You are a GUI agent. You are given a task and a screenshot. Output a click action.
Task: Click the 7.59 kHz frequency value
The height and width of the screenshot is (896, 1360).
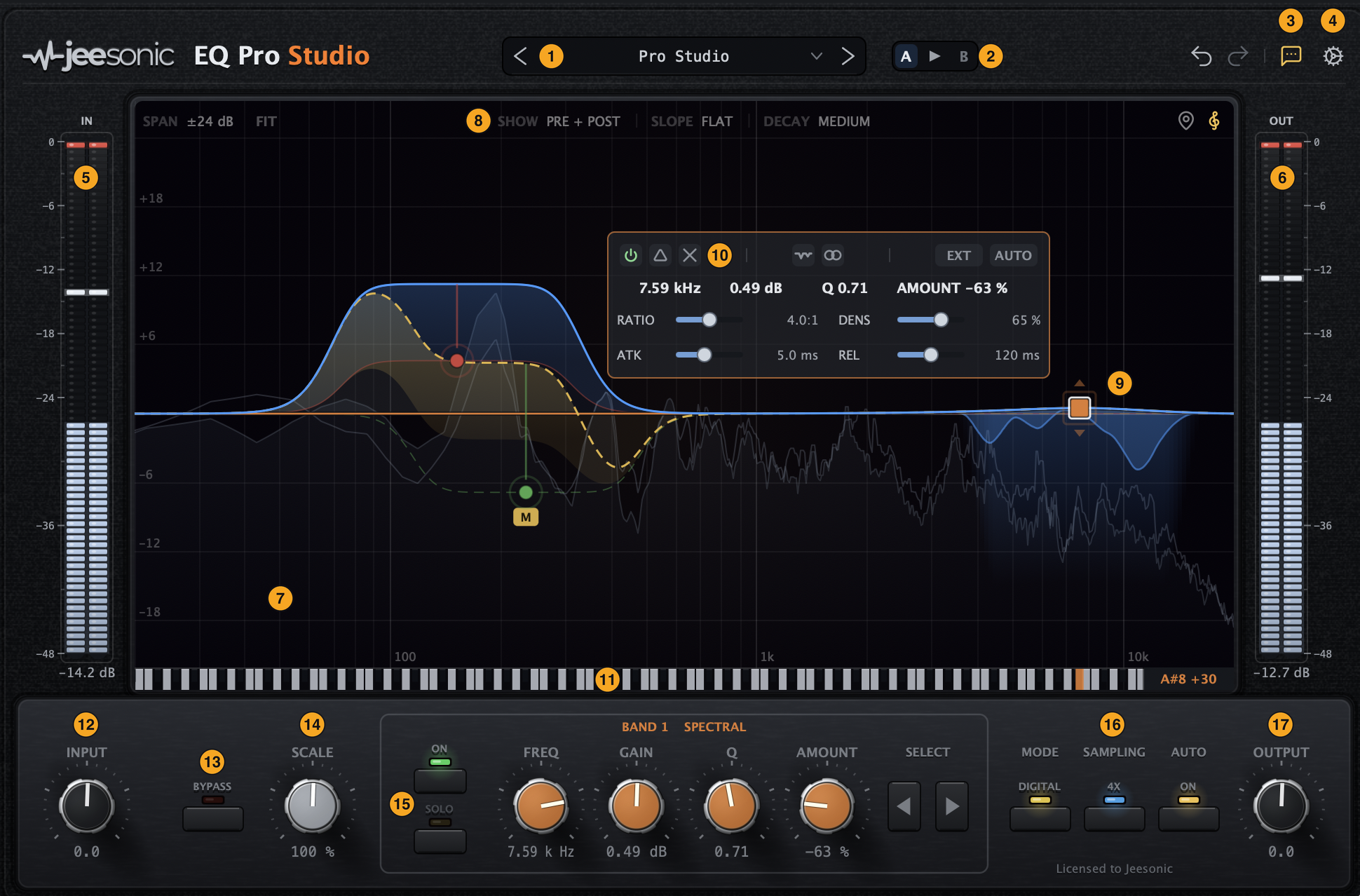click(669, 288)
